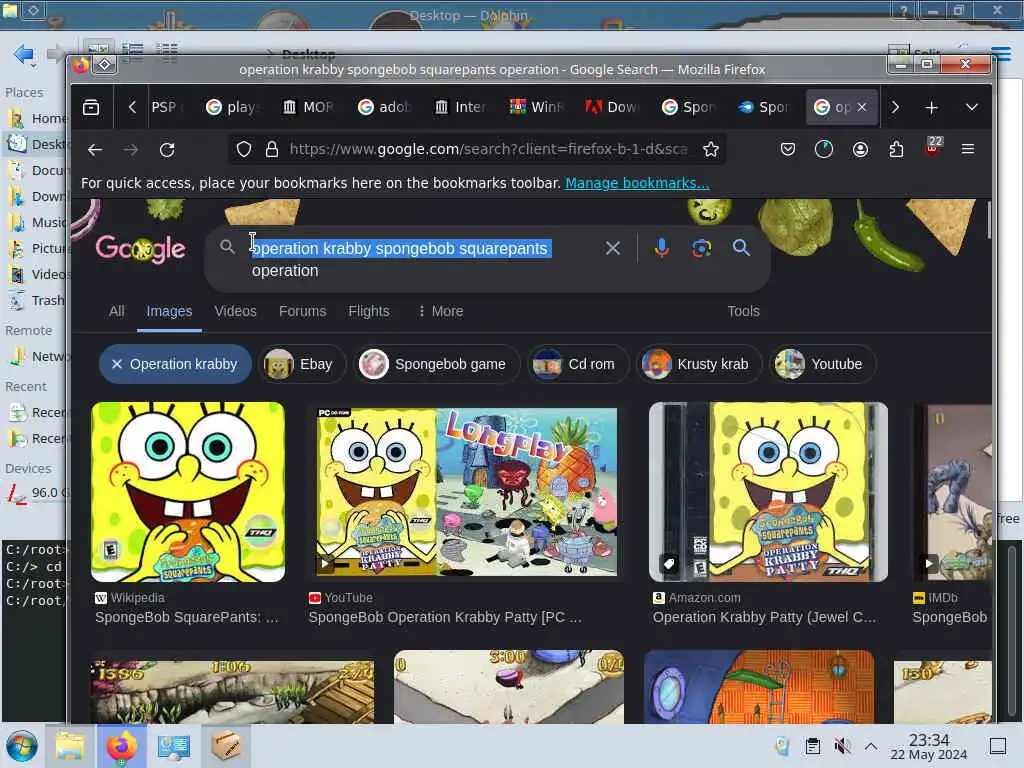Viewport: 1024px width, 768px height.
Task: Select the Spongebob game filter chip
Action: pos(436,364)
